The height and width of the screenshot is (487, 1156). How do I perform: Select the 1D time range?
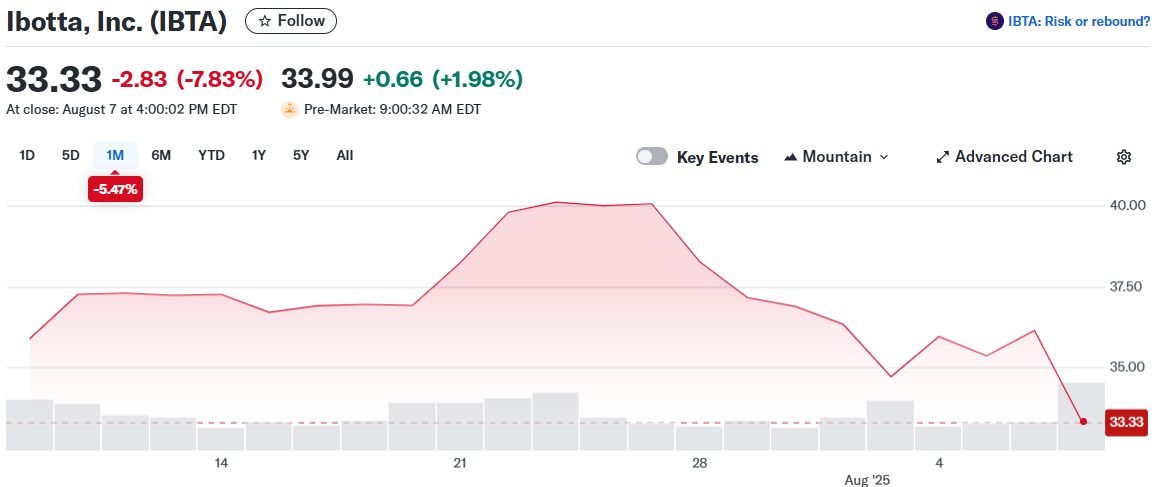coord(27,155)
